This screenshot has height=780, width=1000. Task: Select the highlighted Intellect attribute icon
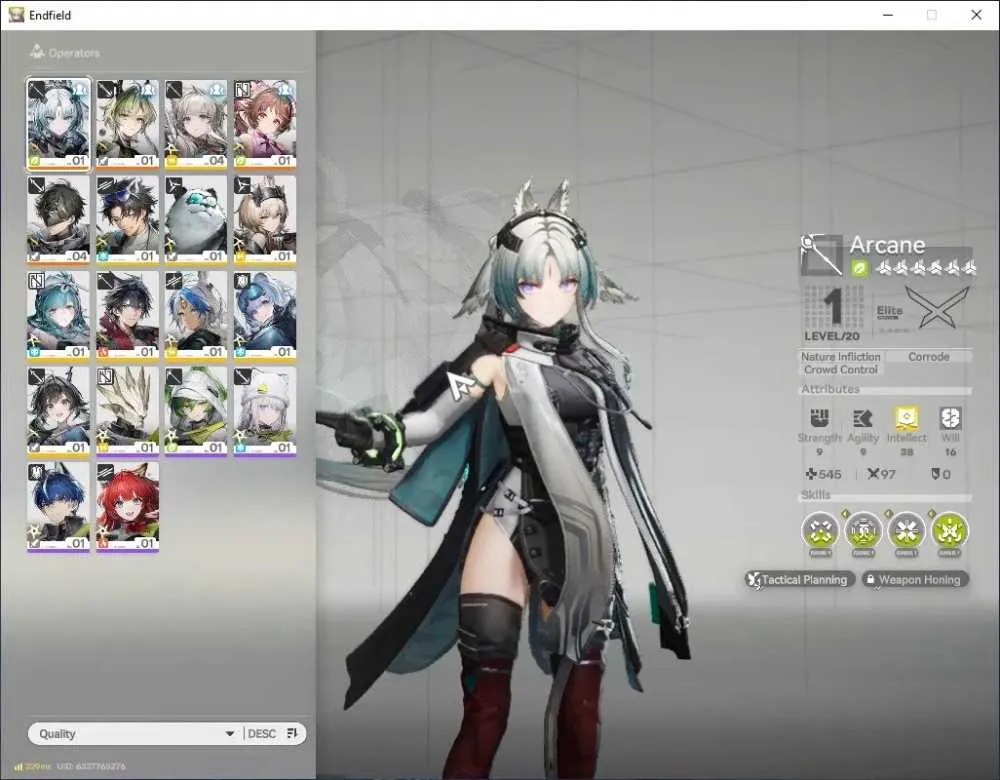pyautogui.click(x=906, y=418)
